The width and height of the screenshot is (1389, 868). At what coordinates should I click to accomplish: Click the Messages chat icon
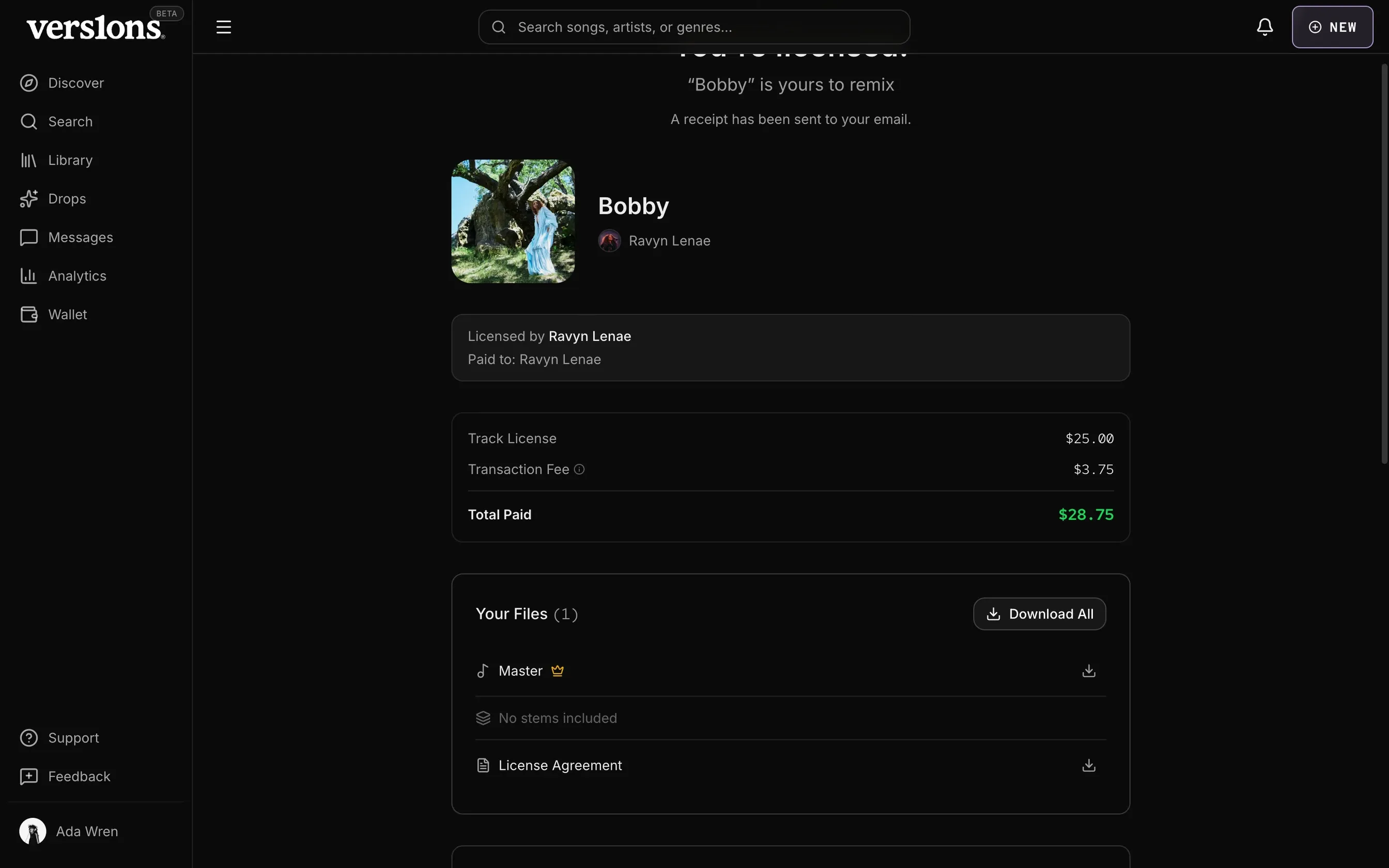tap(29, 237)
